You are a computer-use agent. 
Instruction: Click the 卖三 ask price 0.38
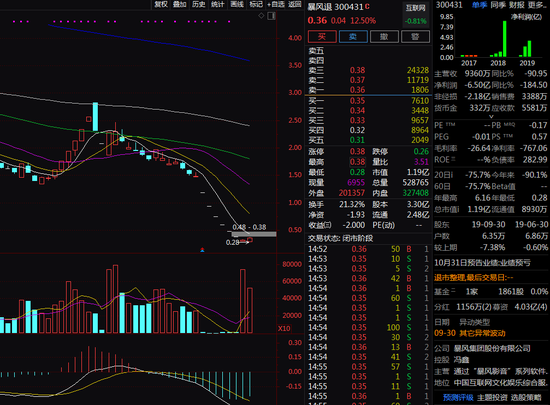click(357, 70)
